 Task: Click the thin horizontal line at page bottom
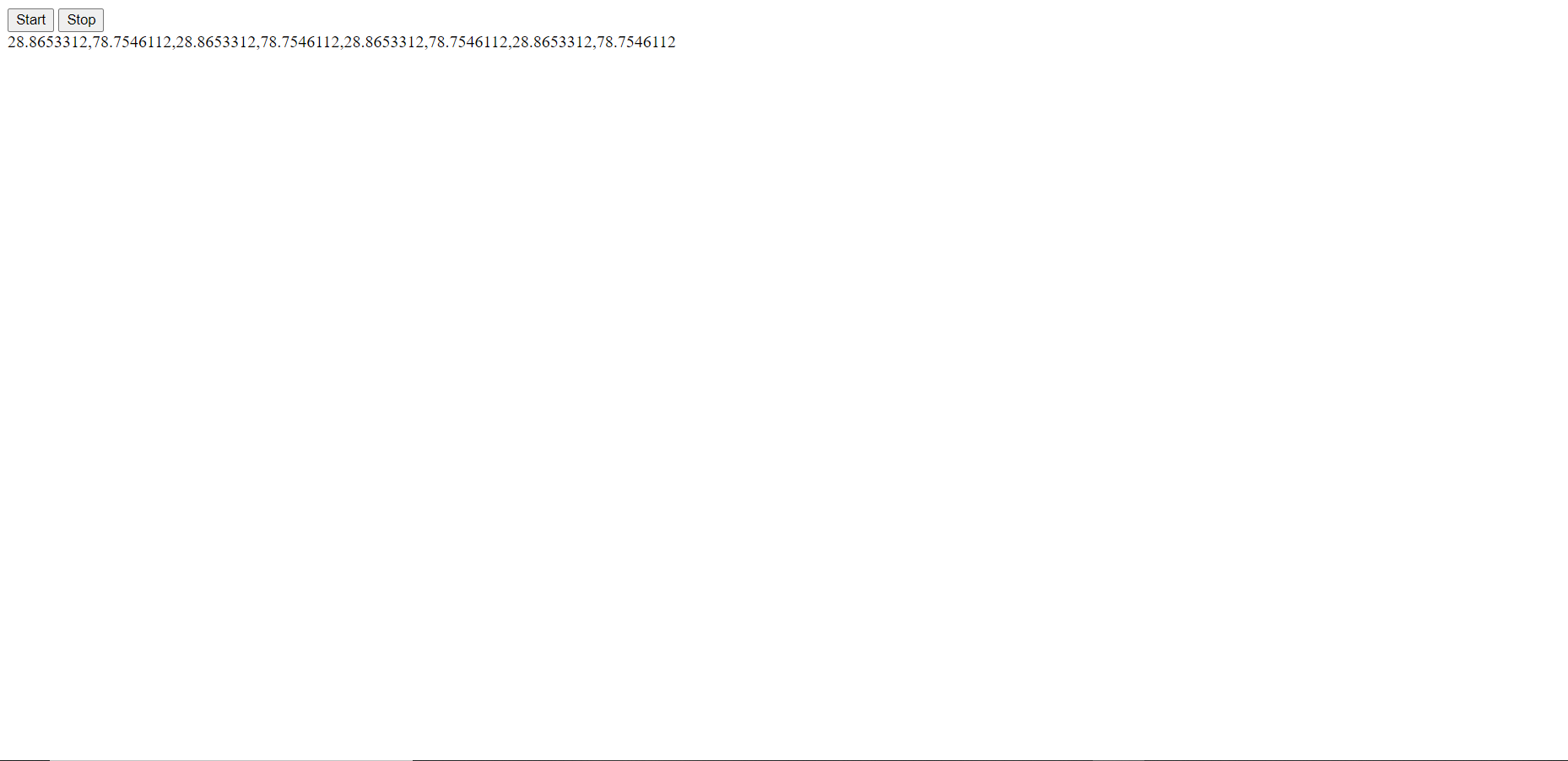tap(784, 759)
